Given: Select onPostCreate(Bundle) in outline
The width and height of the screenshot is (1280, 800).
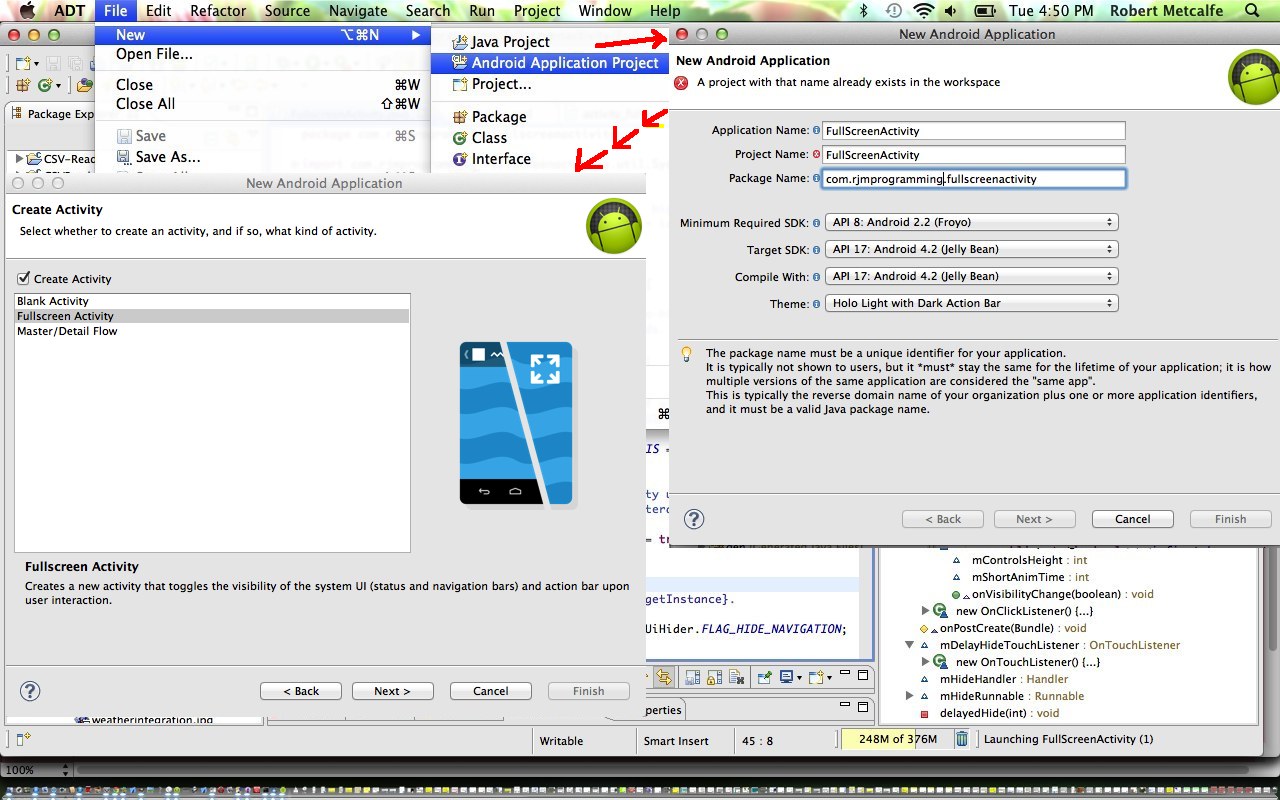Looking at the screenshot, I should click(x=1002, y=628).
